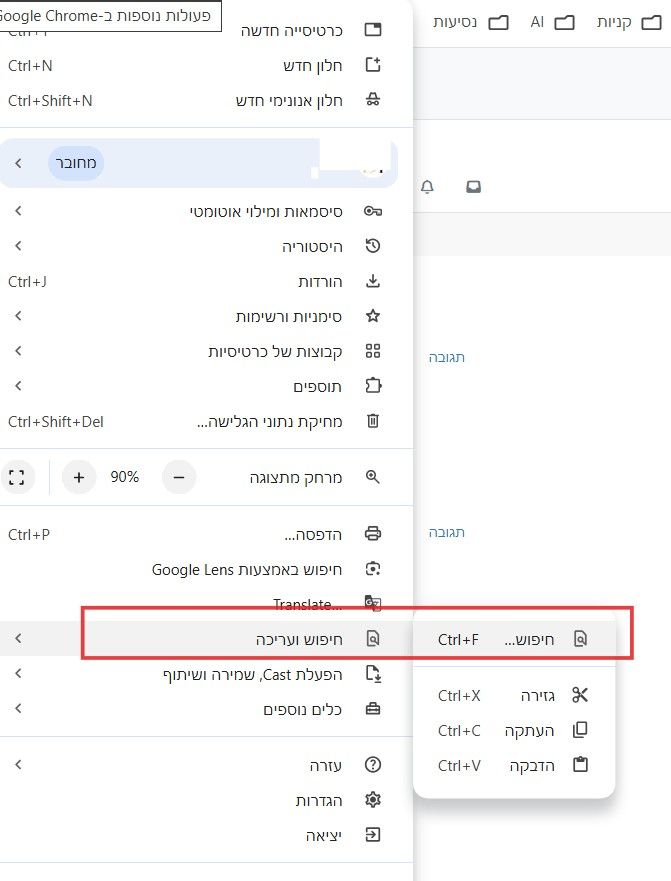Open the 'קניות' bookmarks folder
This screenshot has width=671, height=881.
pyautogui.click(x=628, y=22)
